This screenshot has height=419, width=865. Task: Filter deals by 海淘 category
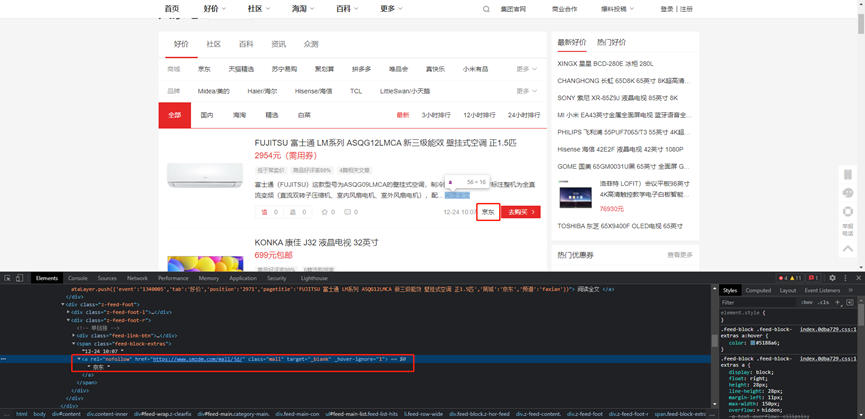coord(239,115)
